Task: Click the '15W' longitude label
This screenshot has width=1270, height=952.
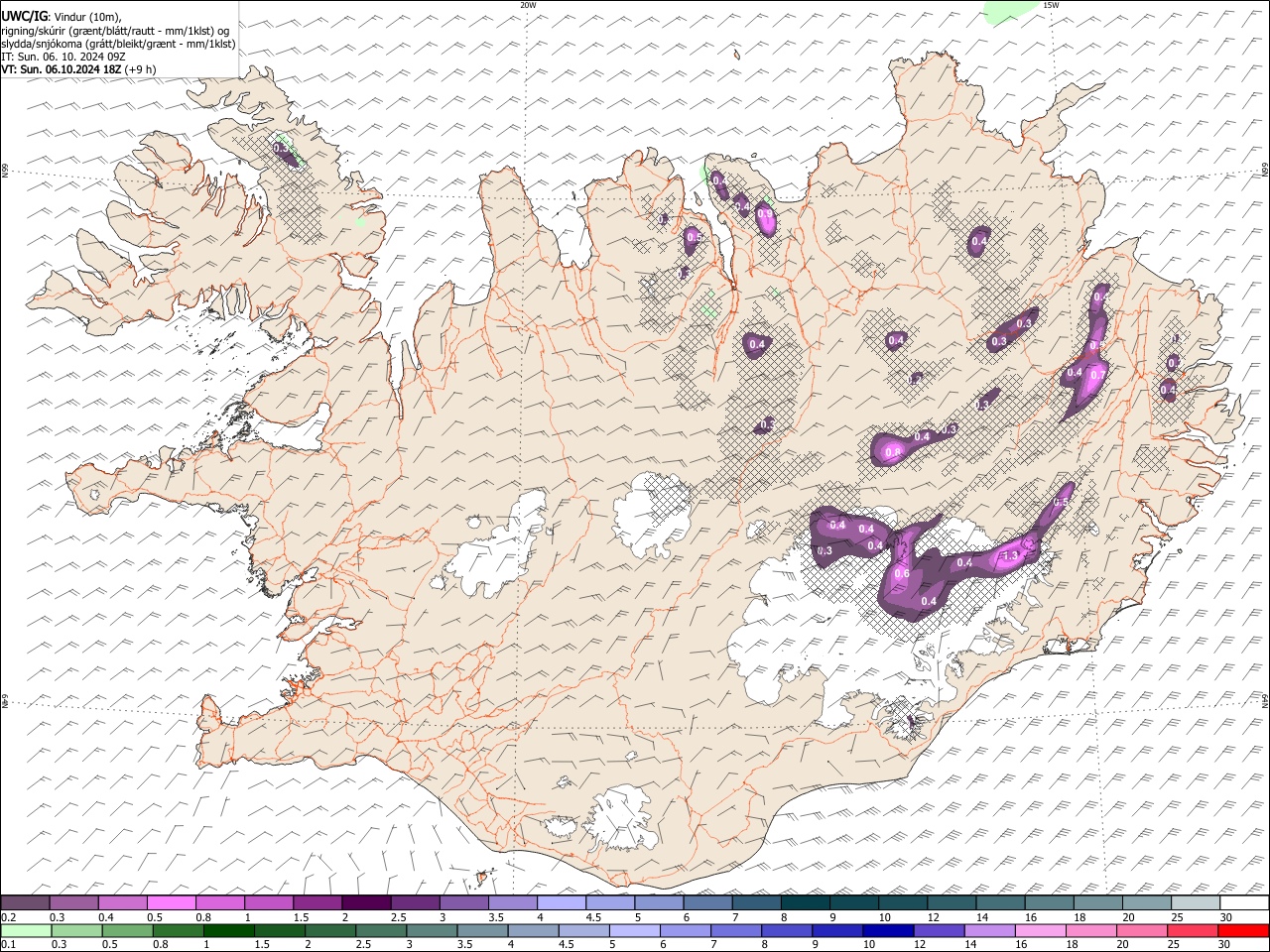Action: click(x=1052, y=5)
